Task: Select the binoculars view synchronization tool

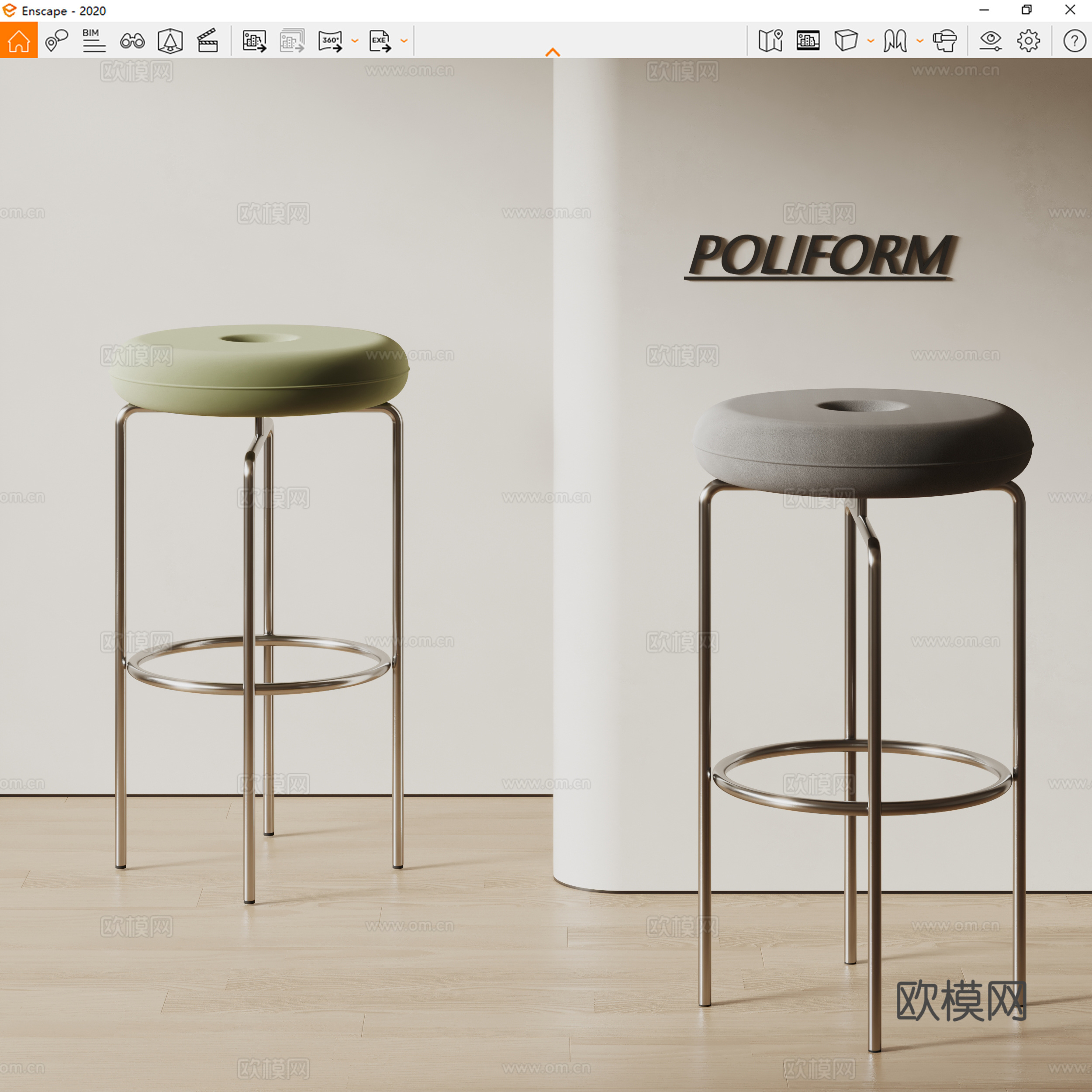Action: pos(133,41)
